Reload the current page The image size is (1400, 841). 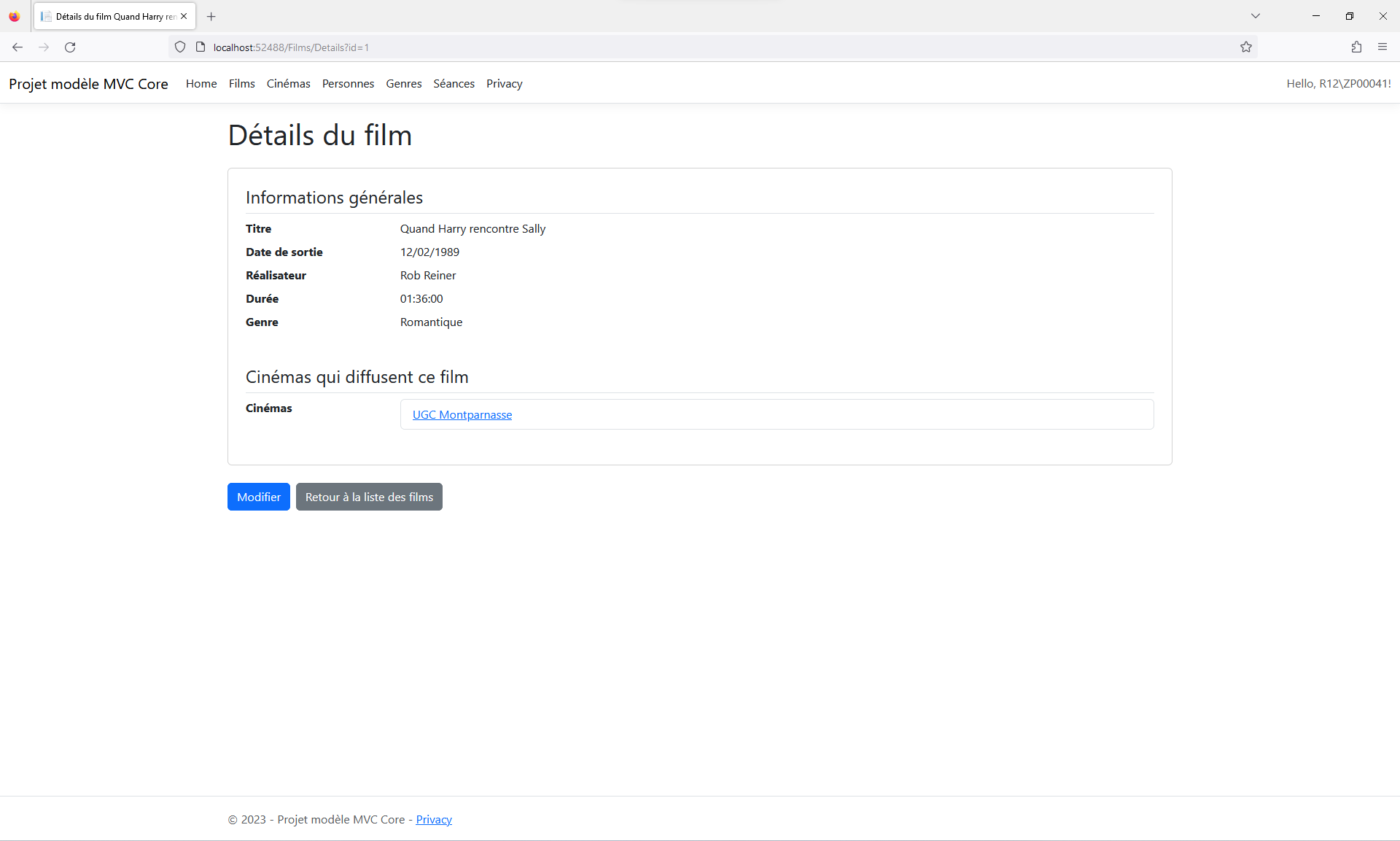point(70,47)
